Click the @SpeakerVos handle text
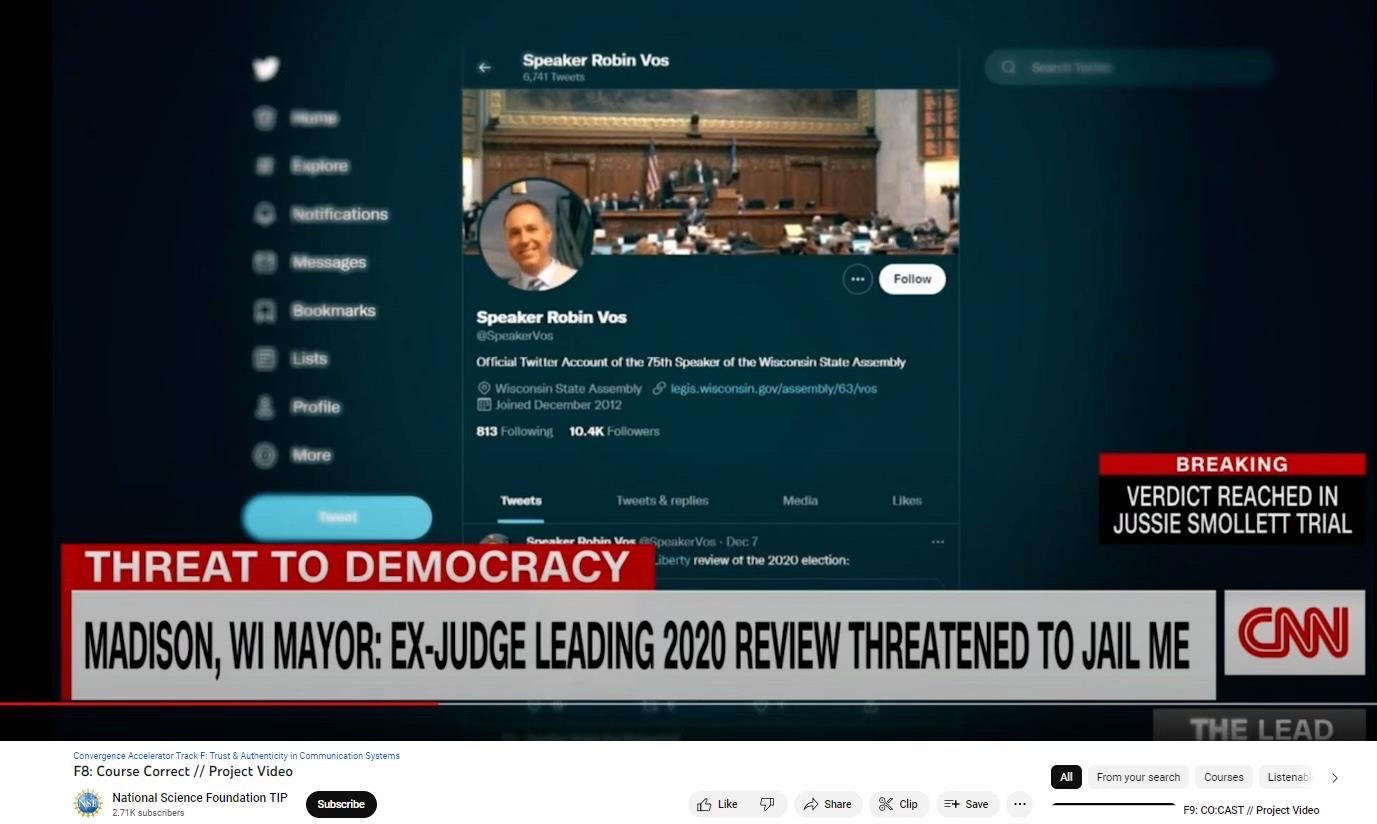This screenshot has width=1377, height=824. coord(514,336)
